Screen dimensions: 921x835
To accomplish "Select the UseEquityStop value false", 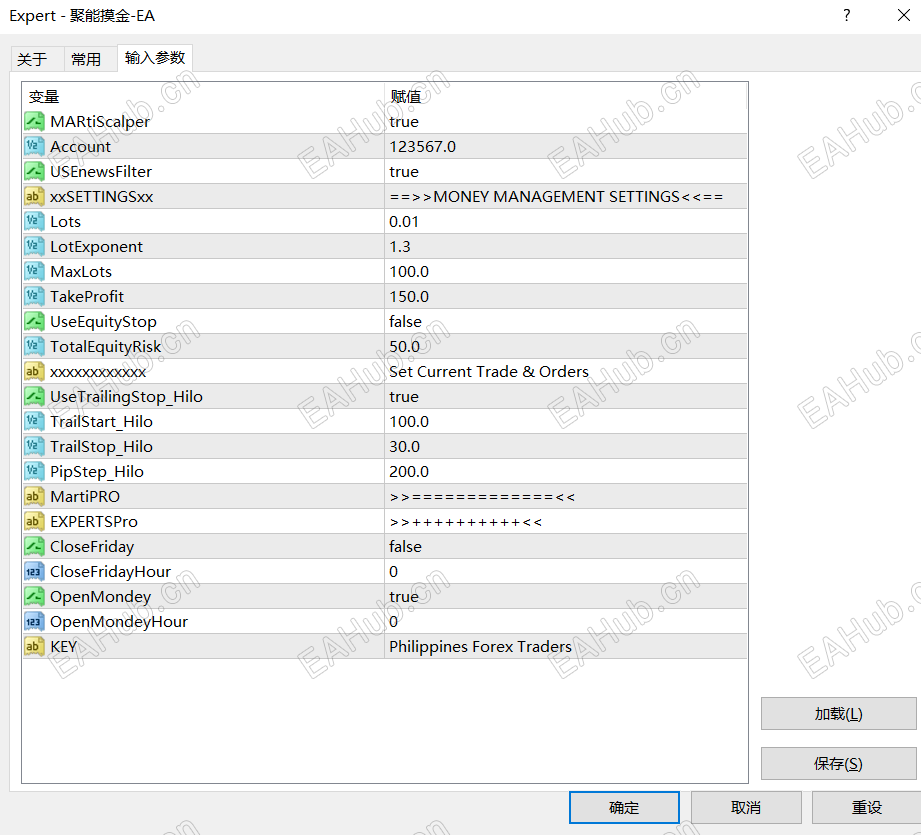I will click(405, 322).
